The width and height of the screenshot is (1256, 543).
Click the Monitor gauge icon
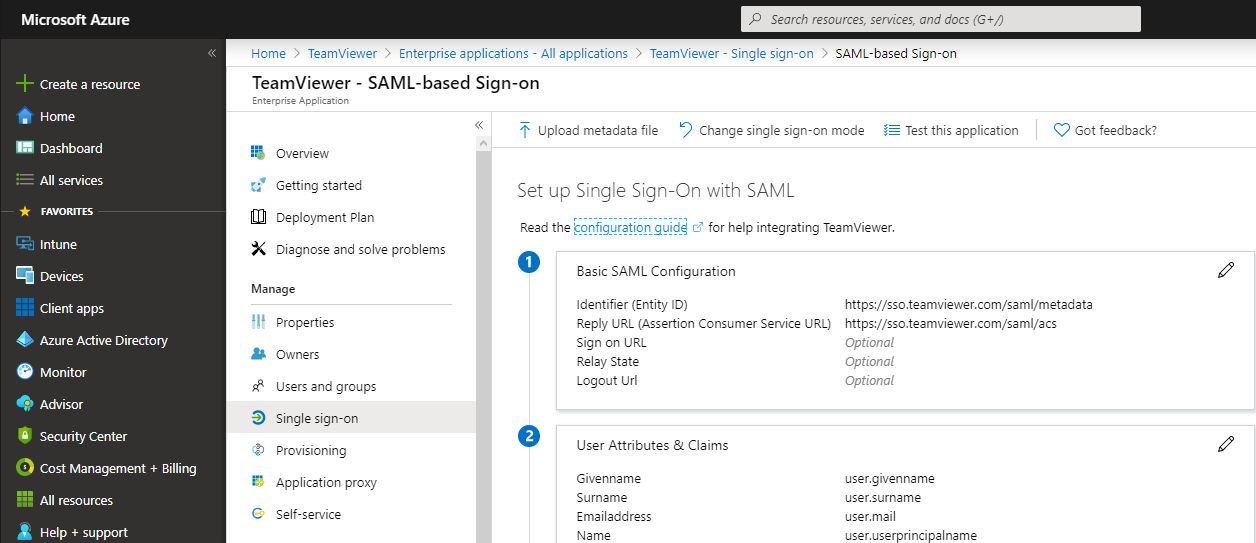[25, 372]
